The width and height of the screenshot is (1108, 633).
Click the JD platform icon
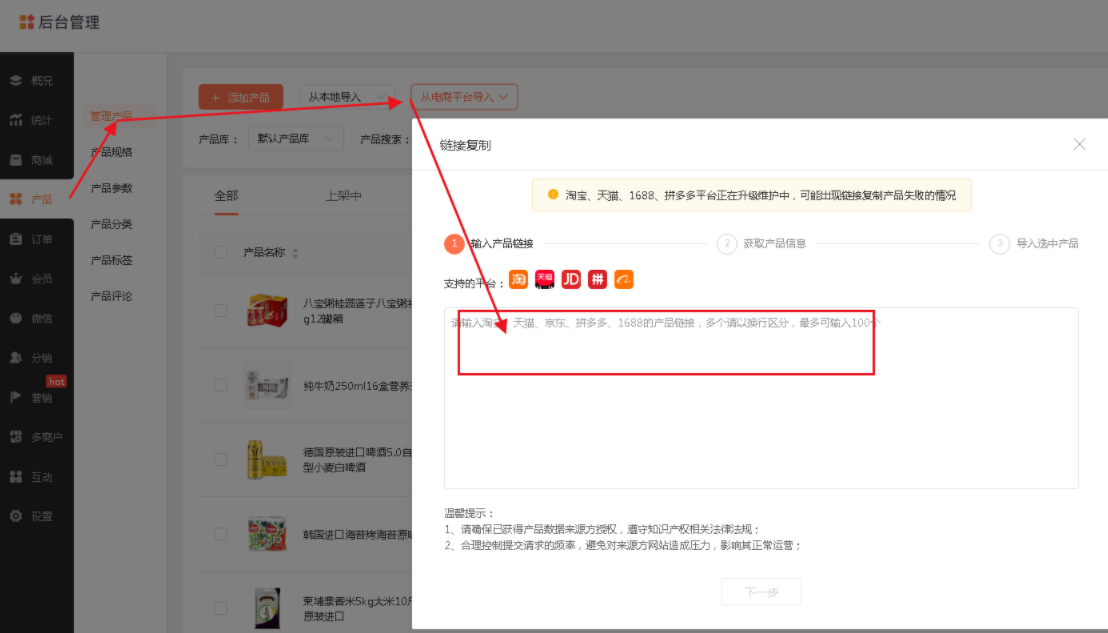click(571, 280)
